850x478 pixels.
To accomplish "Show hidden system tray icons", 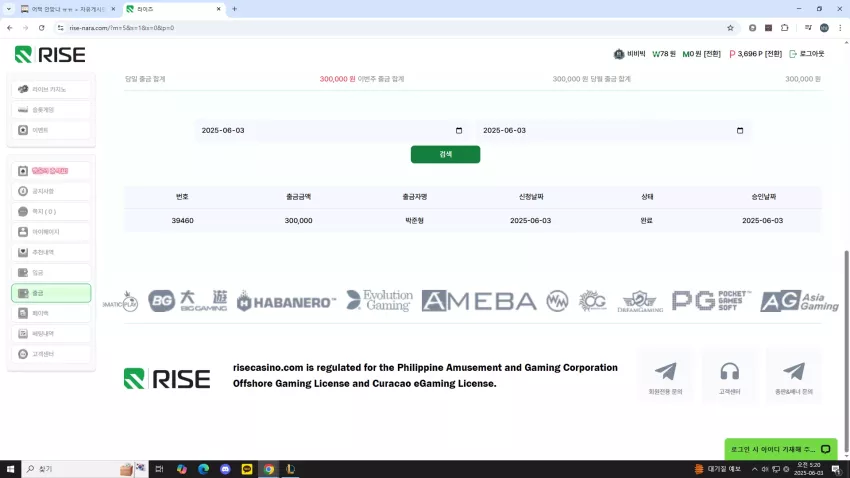I will [754, 469].
